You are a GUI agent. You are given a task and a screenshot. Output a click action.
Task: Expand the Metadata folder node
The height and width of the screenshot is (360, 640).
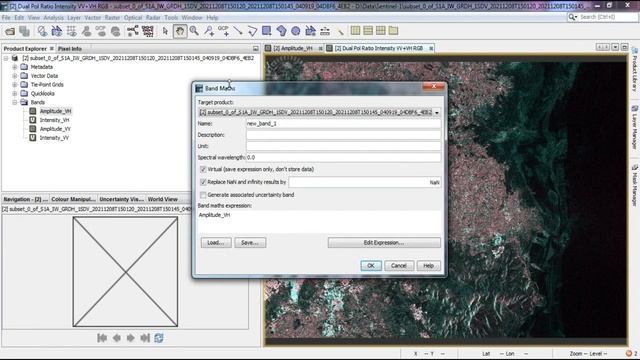click(15, 67)
